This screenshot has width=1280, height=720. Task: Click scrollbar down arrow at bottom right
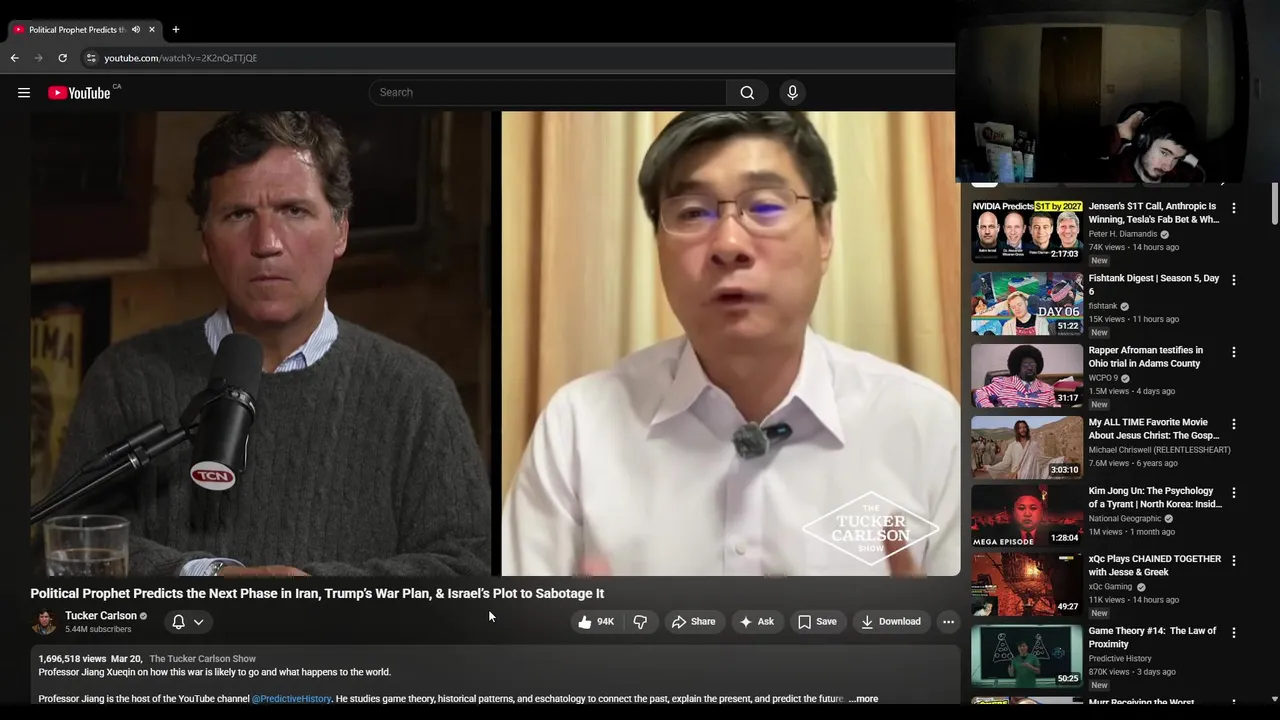point(1275,699)
